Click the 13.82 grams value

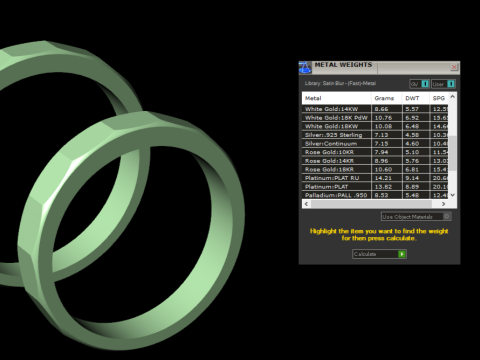383,187
